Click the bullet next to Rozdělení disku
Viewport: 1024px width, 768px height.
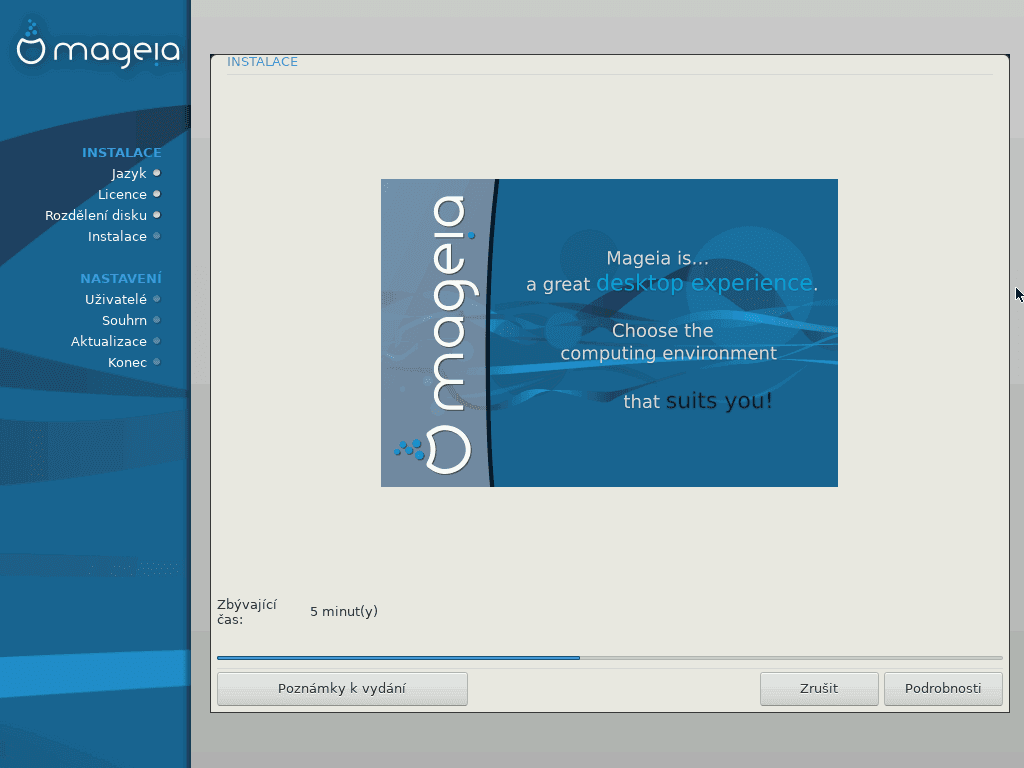(157, 215)
